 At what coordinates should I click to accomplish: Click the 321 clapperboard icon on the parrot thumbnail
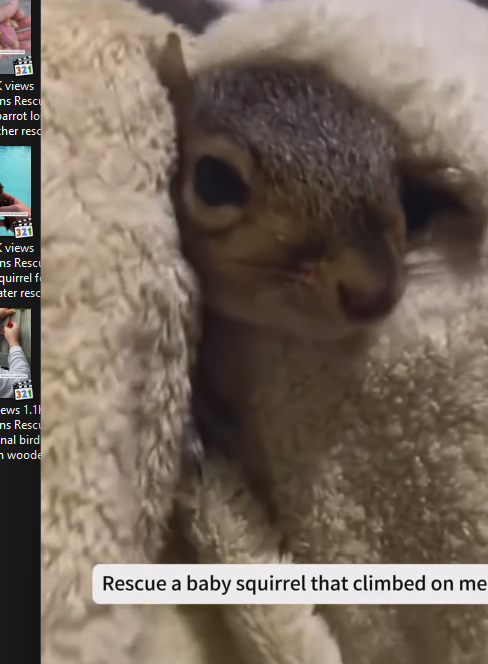[x=23, y=66]
